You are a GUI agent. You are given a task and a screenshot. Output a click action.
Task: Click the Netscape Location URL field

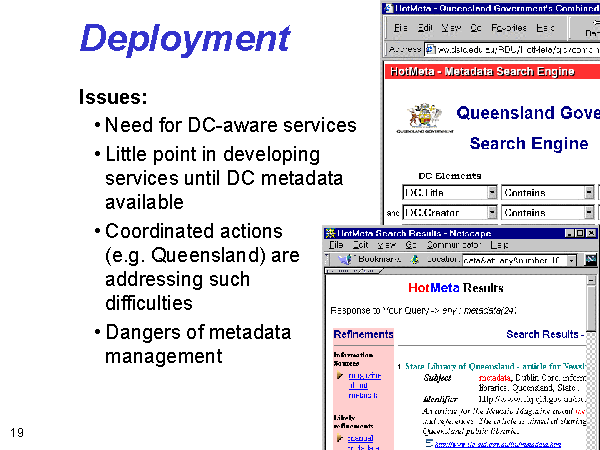[515, 260]
